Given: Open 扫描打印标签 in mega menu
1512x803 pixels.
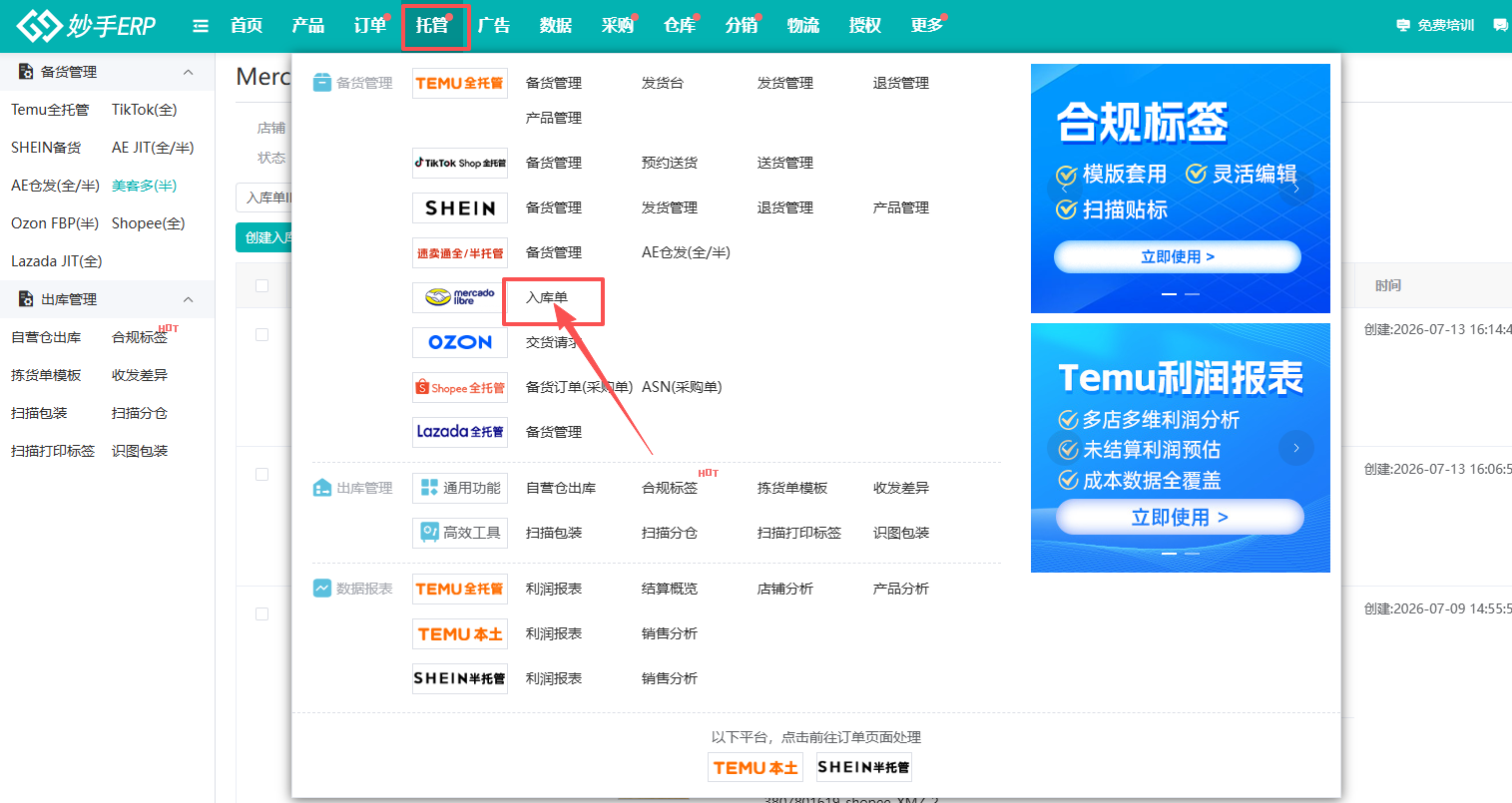Looking at the screenshot, I should click(799, 533).
